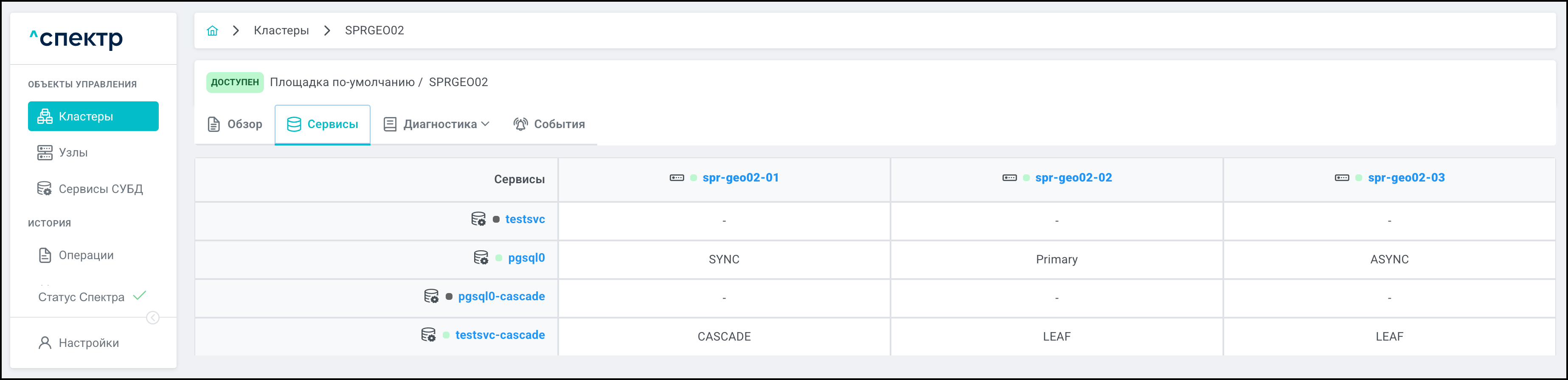Viewport: 1568px width, 380px height.
Task: Open Настройки in the sidebar
Action: tap(88, 343)
